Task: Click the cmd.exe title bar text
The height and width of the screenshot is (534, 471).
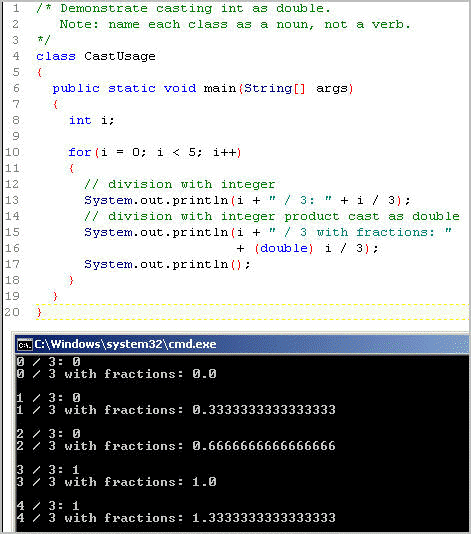Action: 125,344
